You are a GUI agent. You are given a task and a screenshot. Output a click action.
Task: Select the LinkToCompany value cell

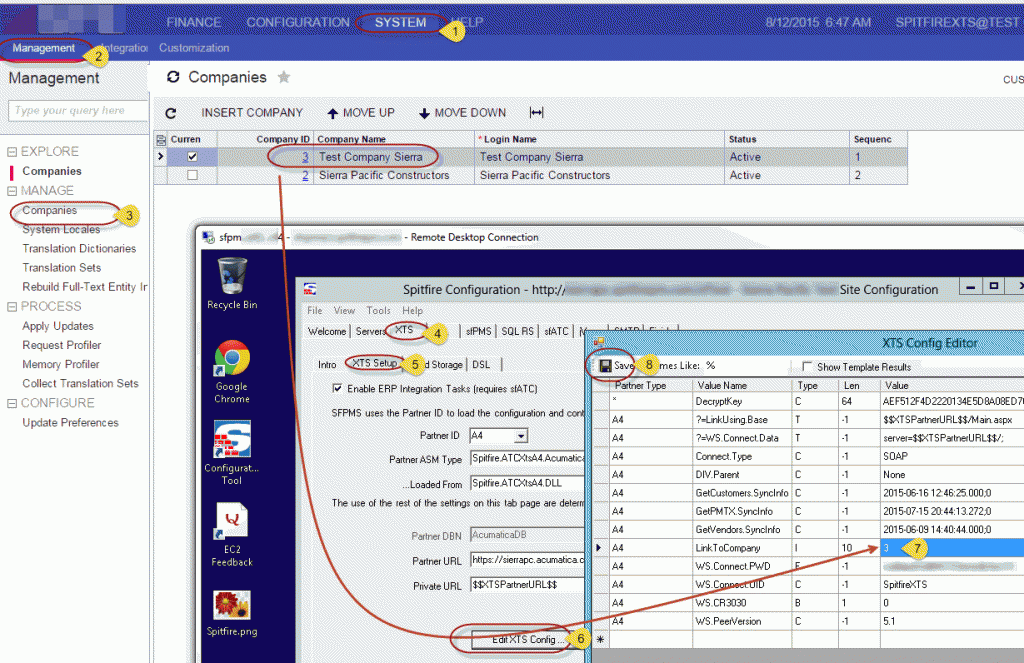click(x=952, y=547)
